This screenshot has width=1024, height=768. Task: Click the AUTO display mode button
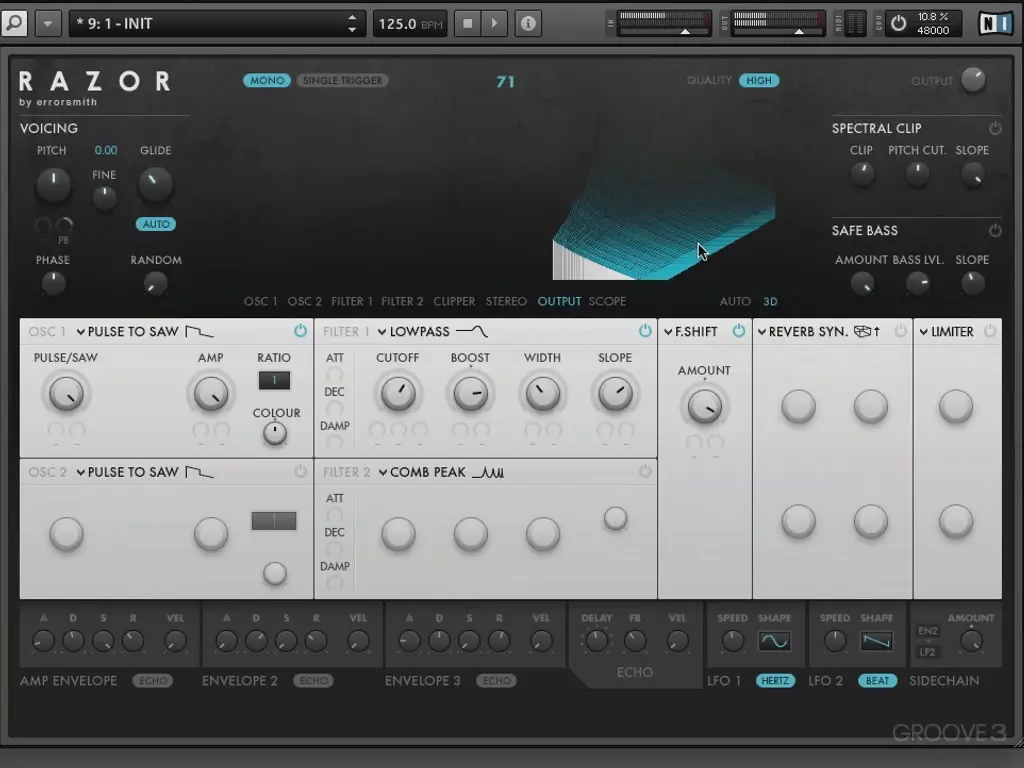click(735, 302)
